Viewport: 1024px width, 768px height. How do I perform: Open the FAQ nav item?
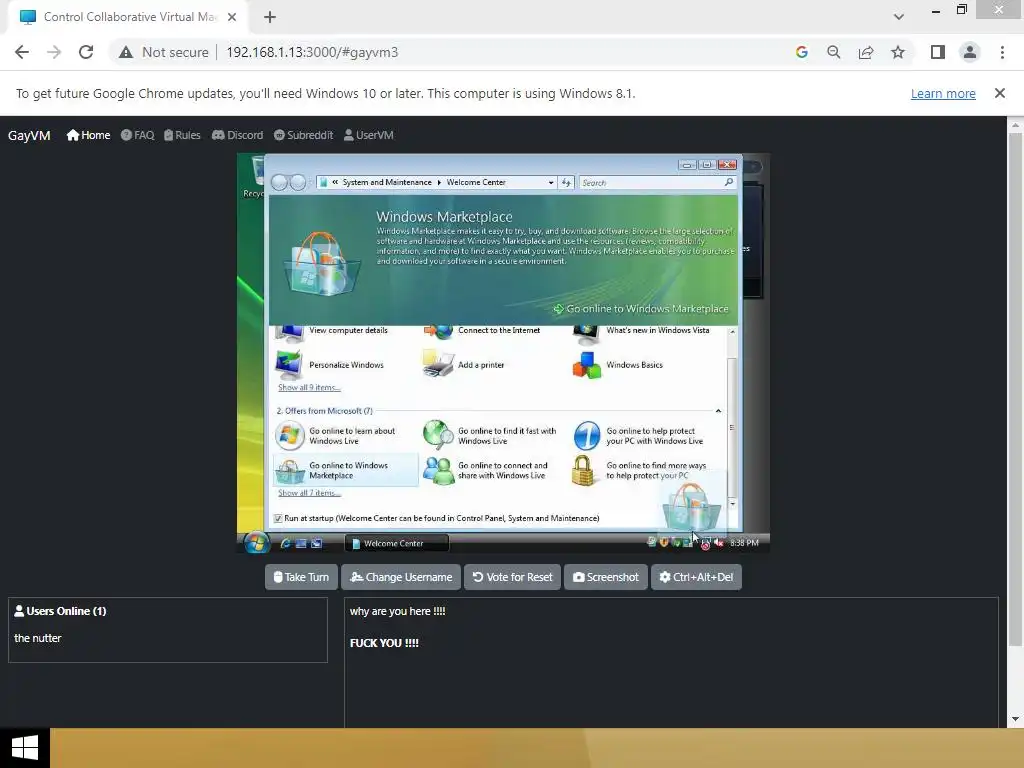(x=137, y=135)
